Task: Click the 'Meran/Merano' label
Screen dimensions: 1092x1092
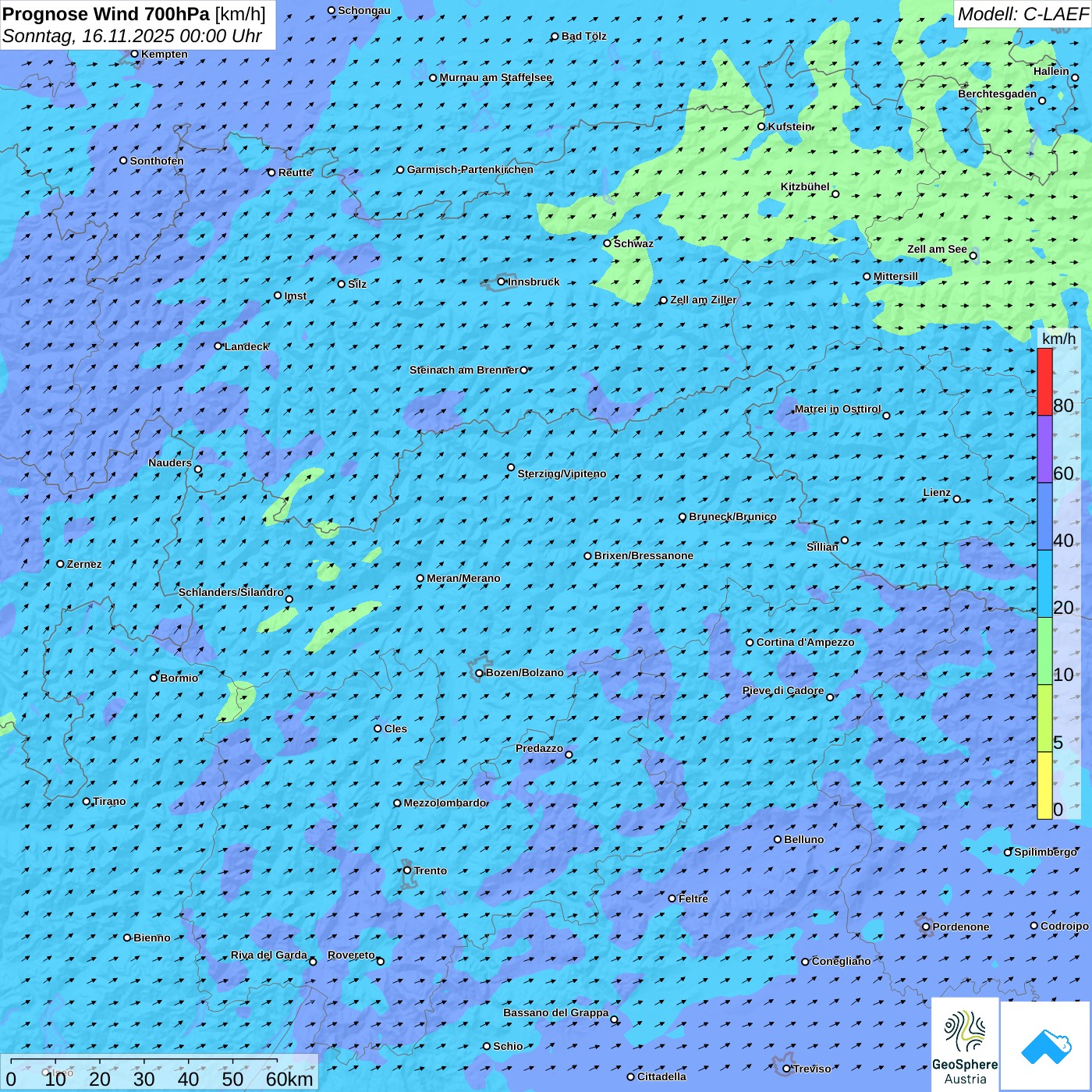Action: tap(463, 578)
